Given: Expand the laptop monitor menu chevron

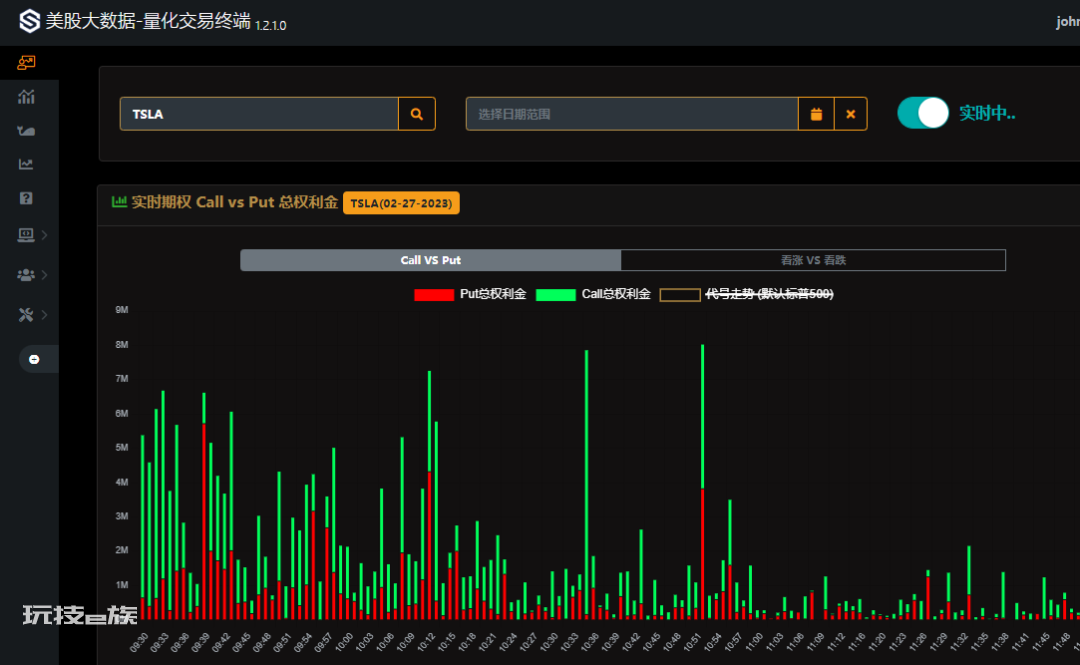Looking at the screenshot, I should 45,235.
